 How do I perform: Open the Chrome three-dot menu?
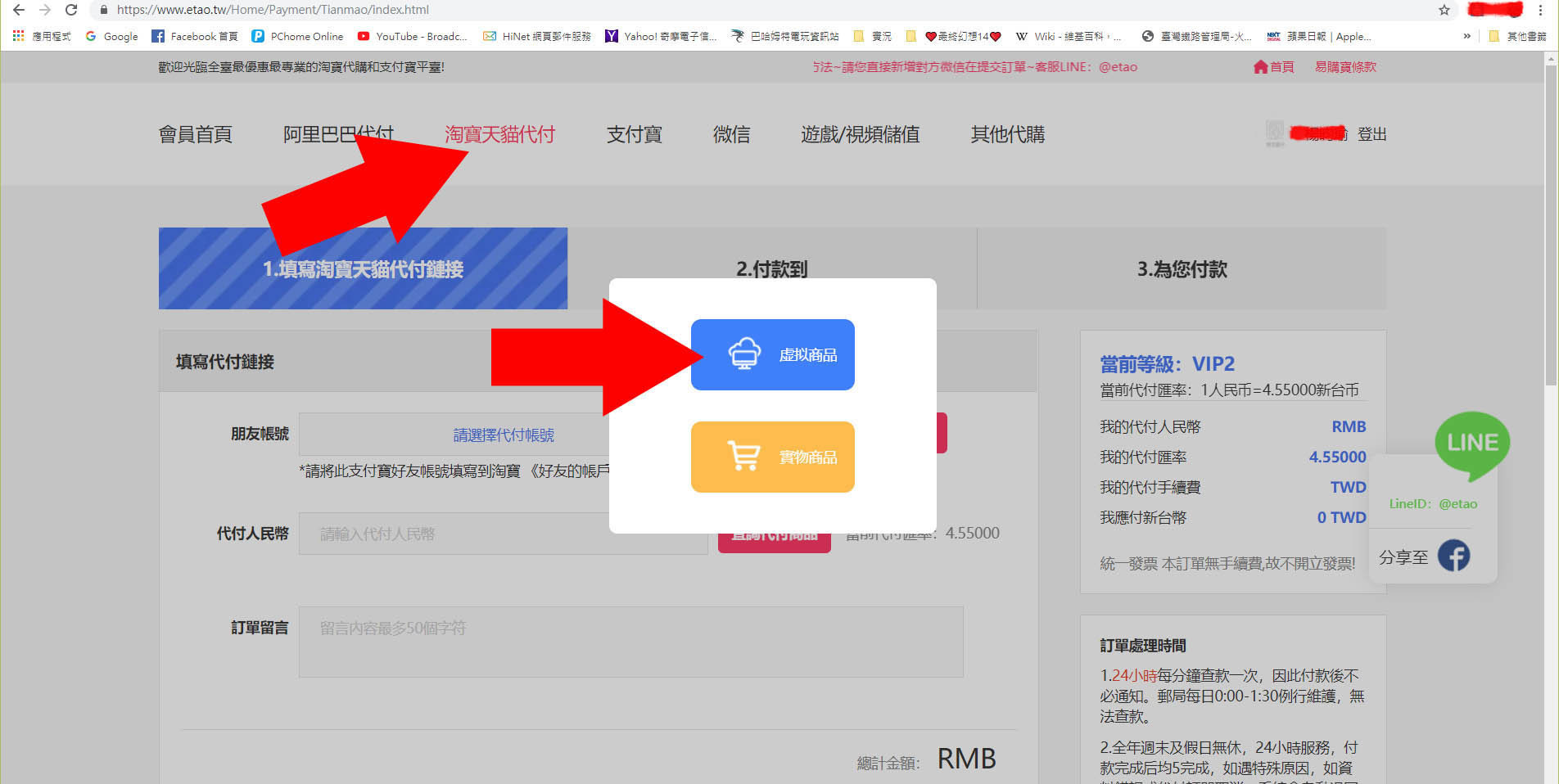point(1540,10)
